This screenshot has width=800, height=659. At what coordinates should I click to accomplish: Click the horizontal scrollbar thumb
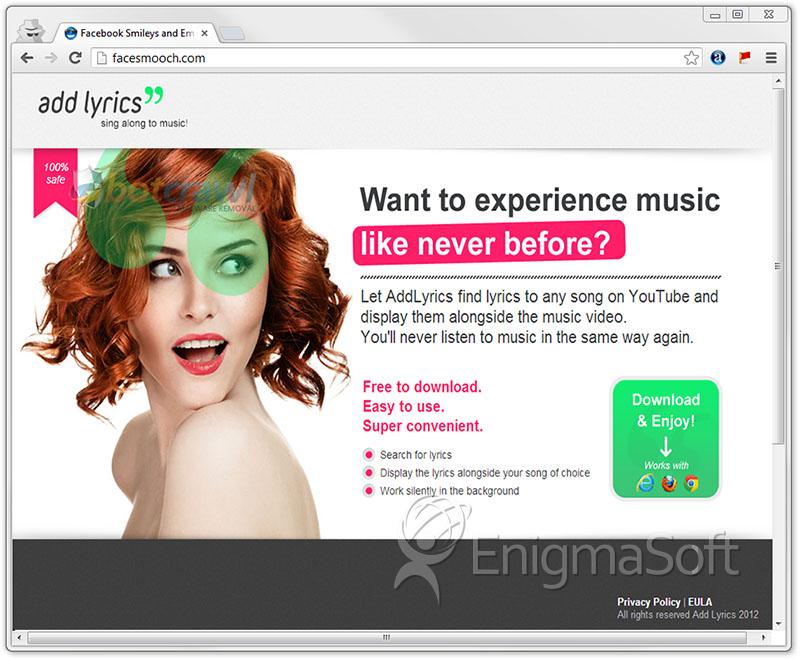pos(386,637)
